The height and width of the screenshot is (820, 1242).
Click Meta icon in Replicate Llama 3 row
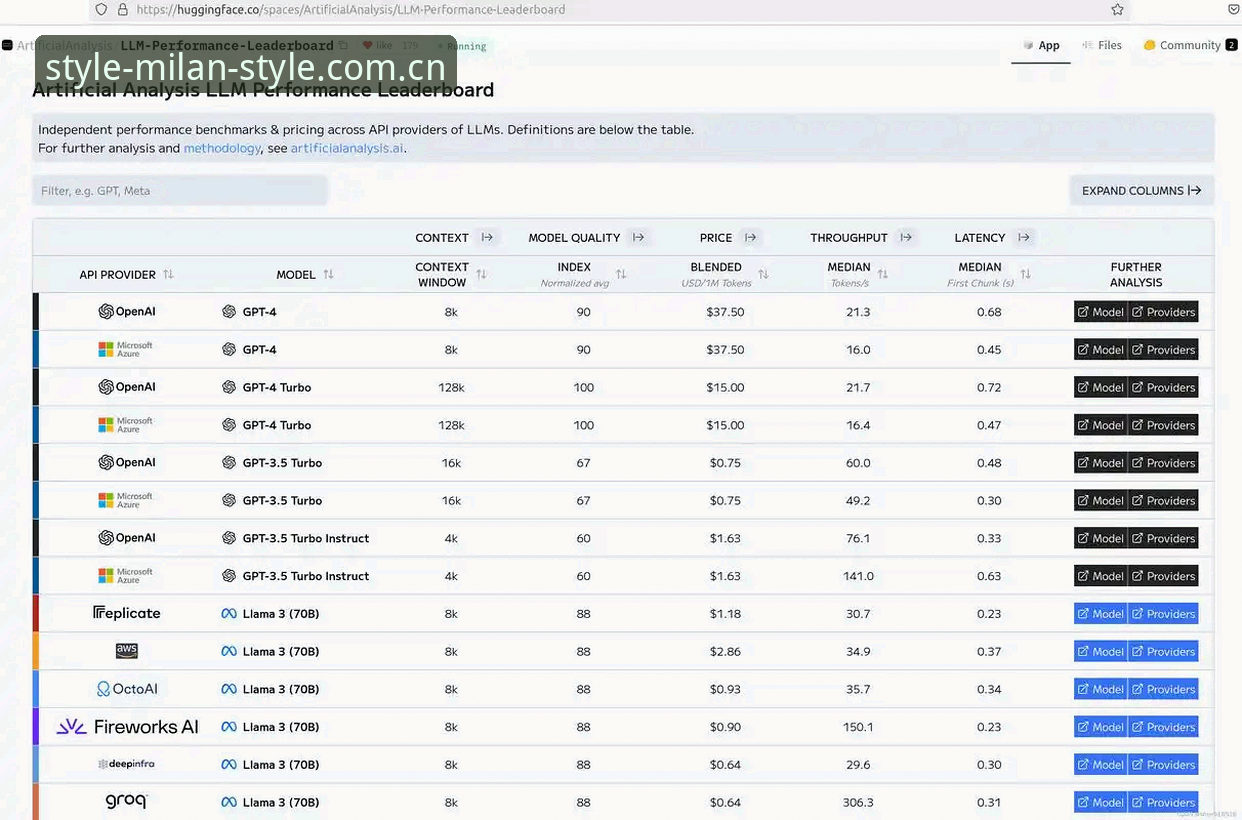pos(229,614)
